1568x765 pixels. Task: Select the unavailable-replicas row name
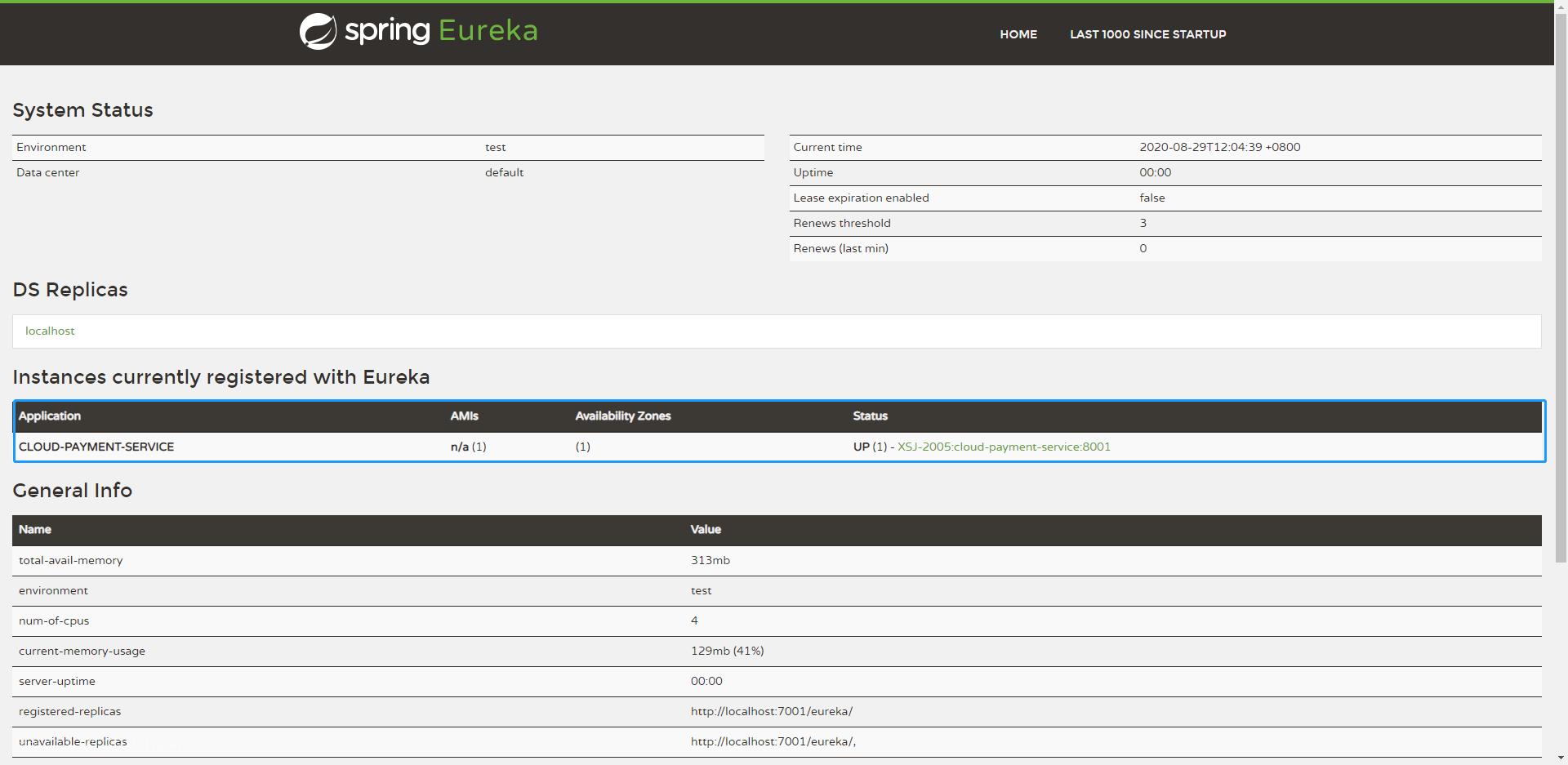pyautogui.click(x=73, y=741)
